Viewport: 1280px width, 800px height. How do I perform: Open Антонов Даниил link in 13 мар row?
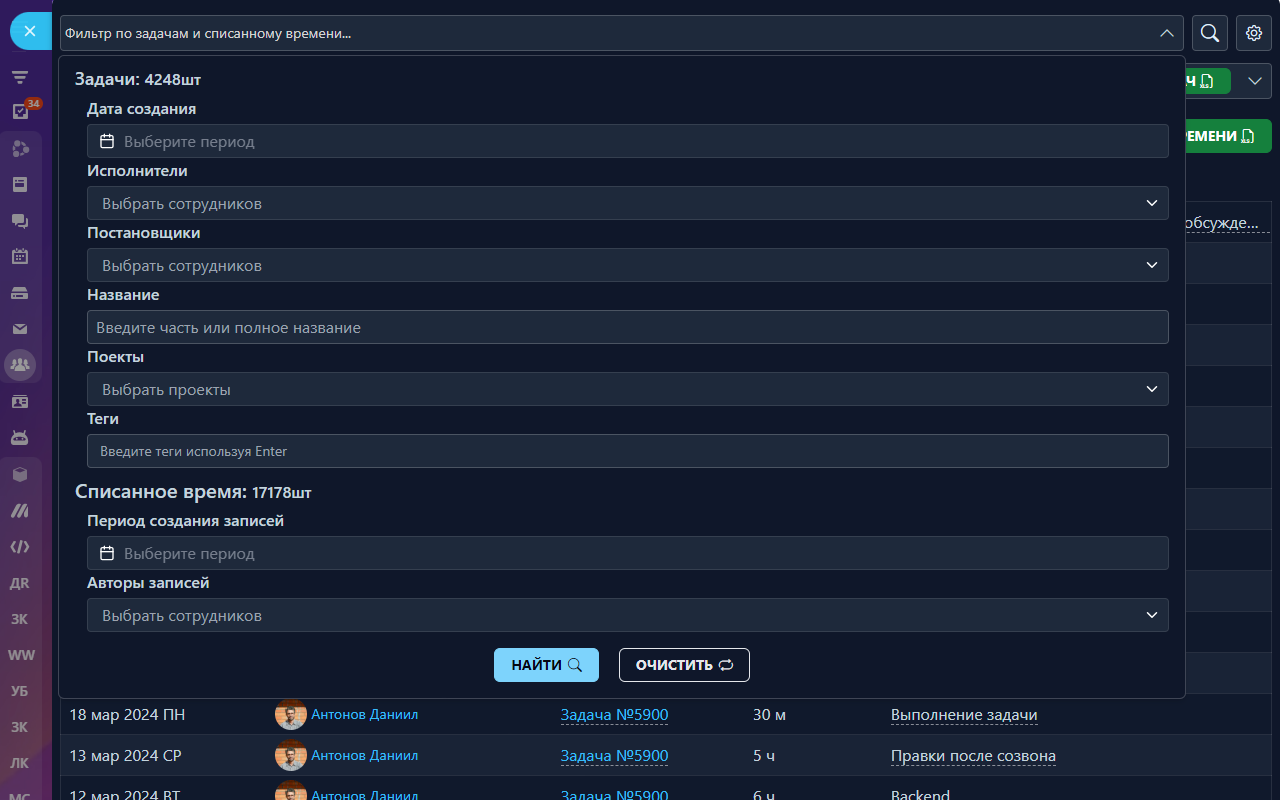tap(364, 755)
